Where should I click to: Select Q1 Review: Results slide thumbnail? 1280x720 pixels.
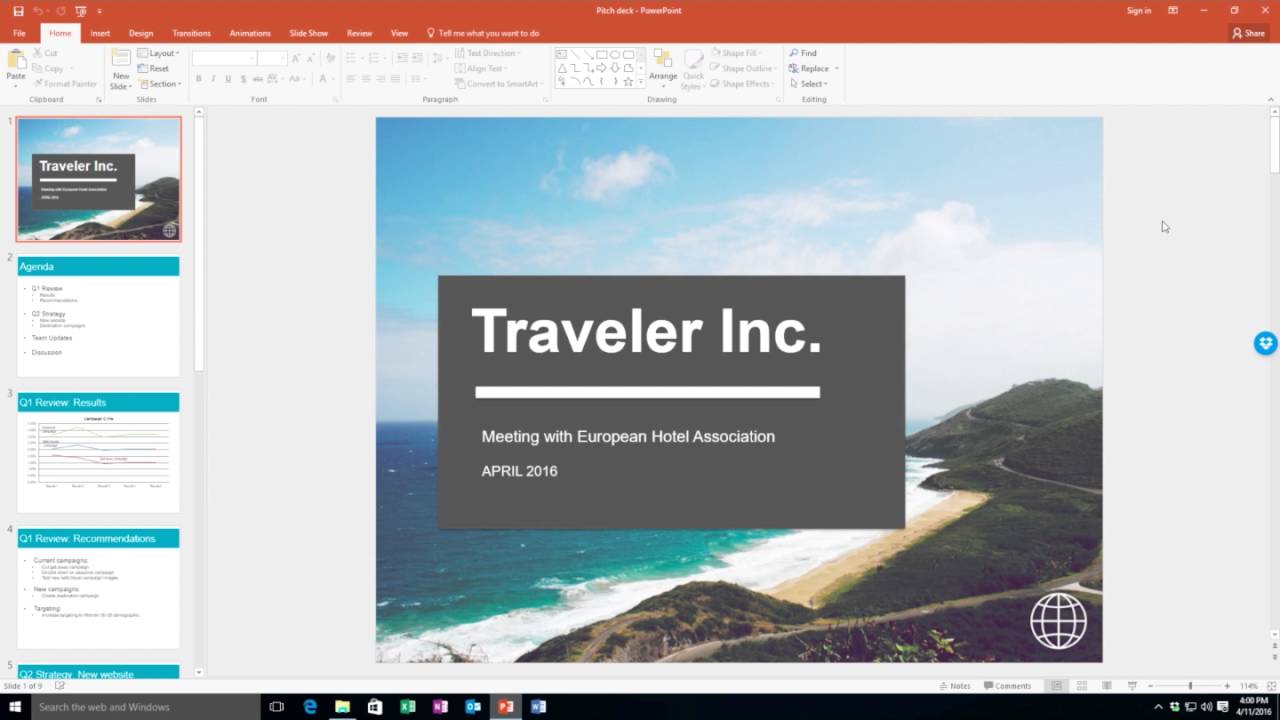click(x=98, y=452)
